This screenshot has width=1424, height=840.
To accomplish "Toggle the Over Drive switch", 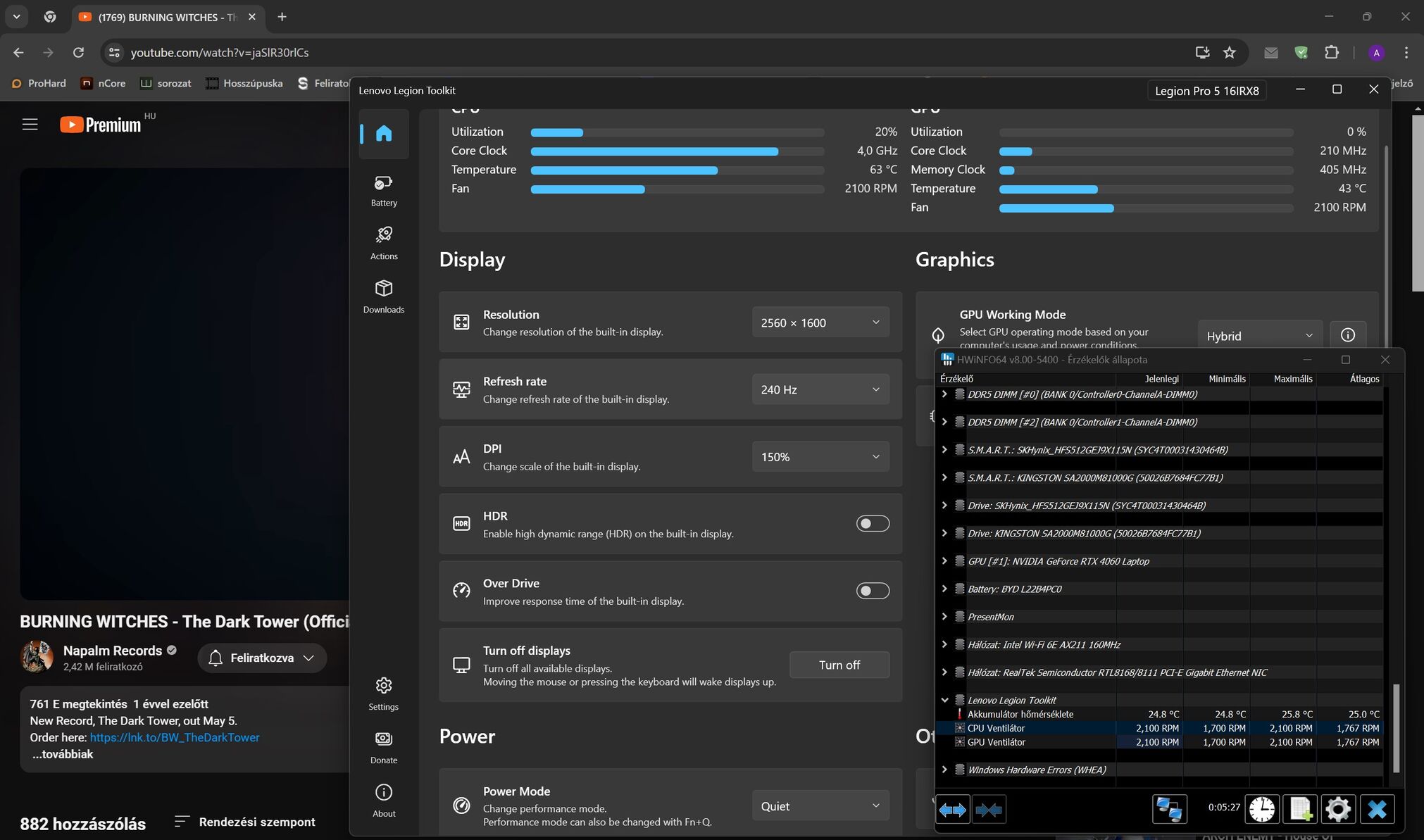I will click(873, 591).
